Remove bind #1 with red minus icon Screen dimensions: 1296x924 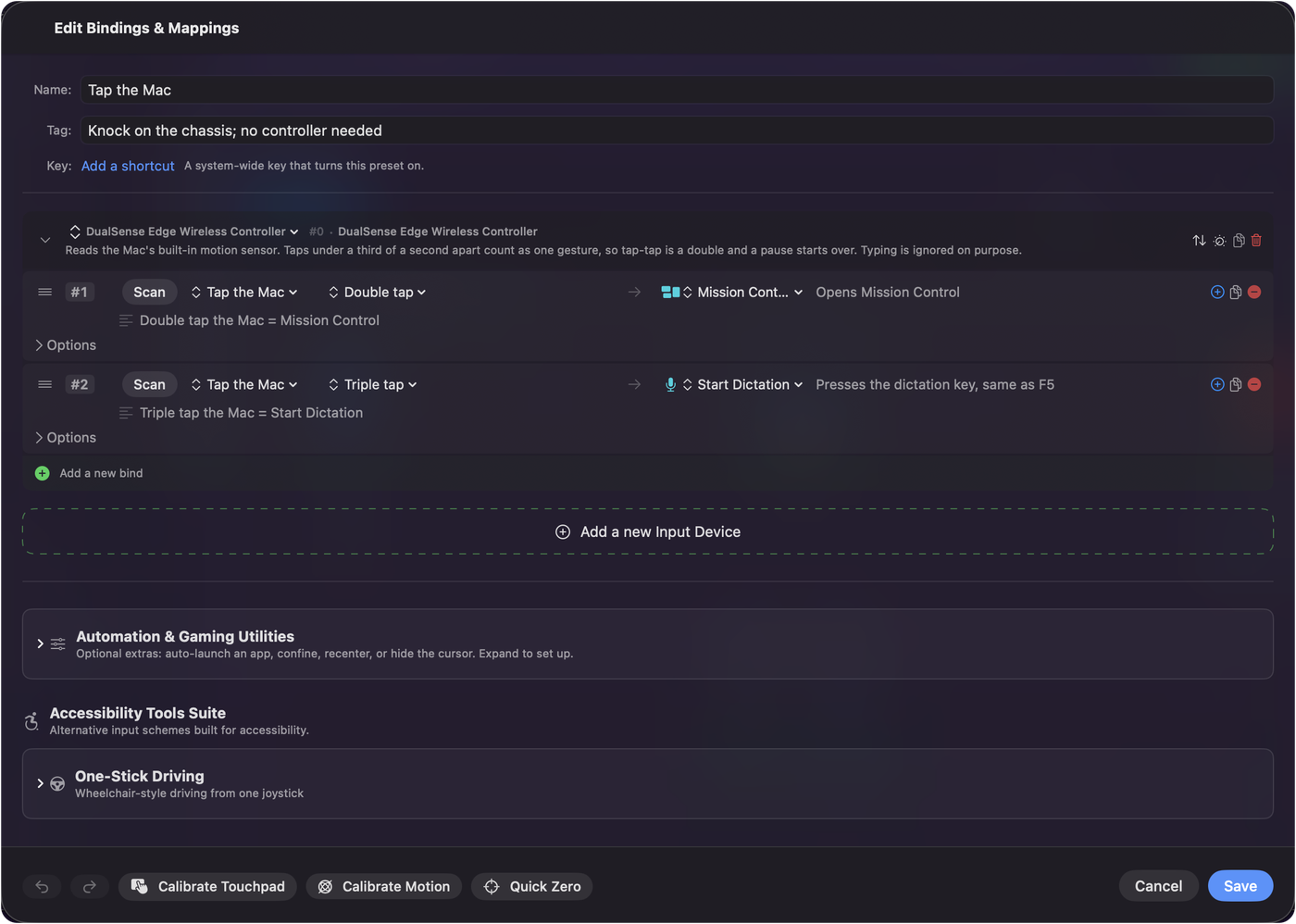point(1254,292)
